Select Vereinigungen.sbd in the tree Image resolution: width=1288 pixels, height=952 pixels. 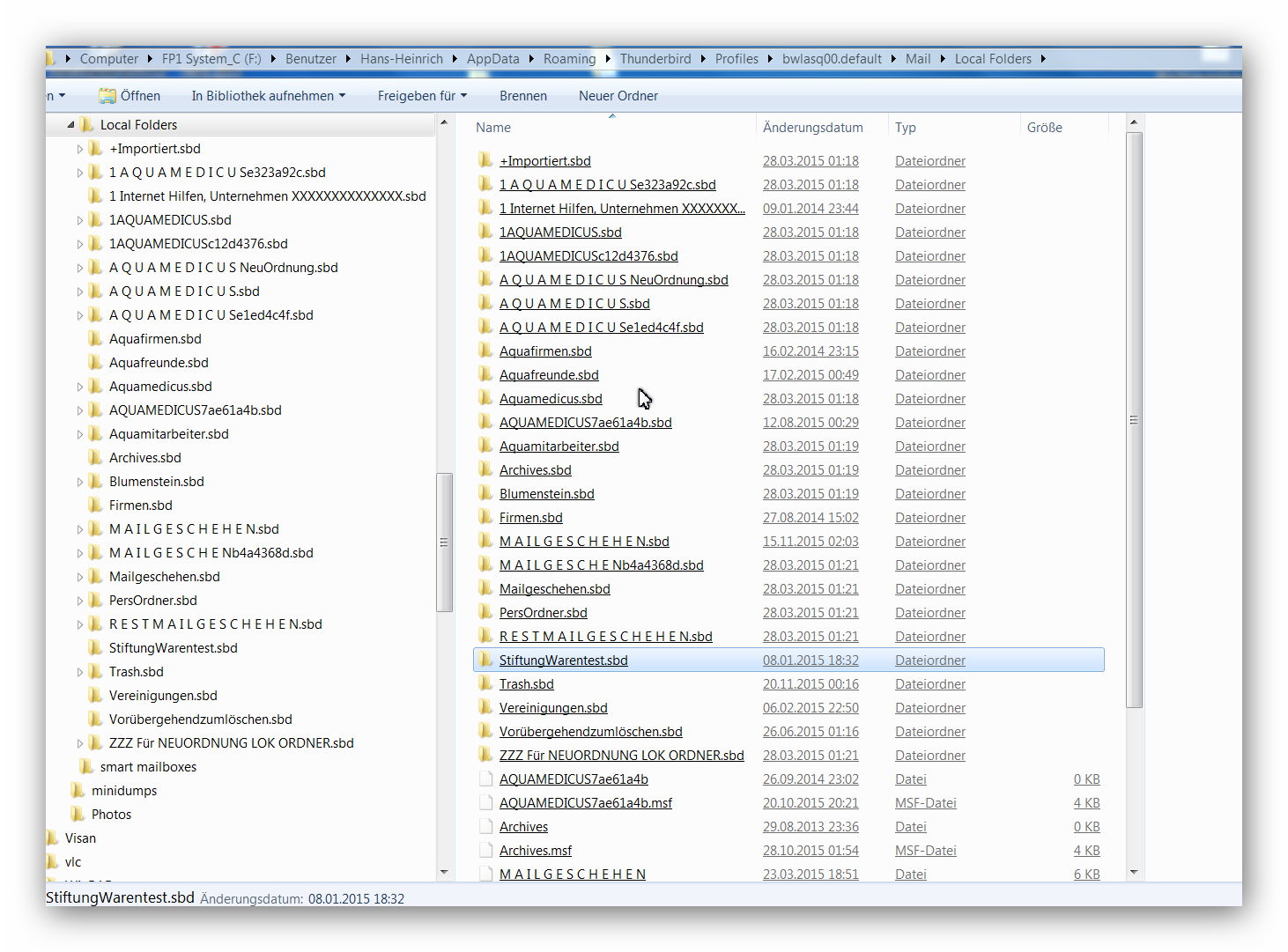tap(163, 695)
